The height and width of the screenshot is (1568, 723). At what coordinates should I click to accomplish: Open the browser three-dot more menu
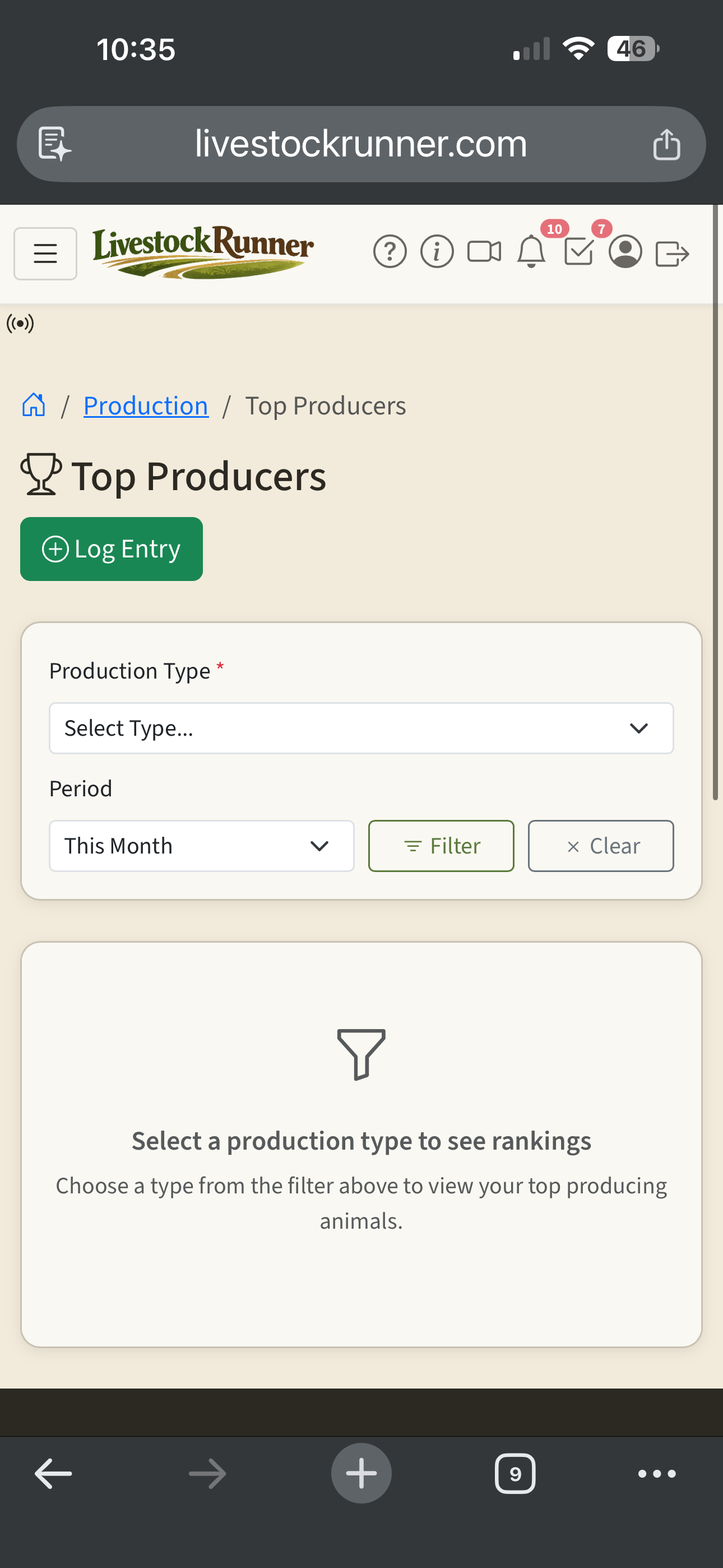[x=656, y=1473]
